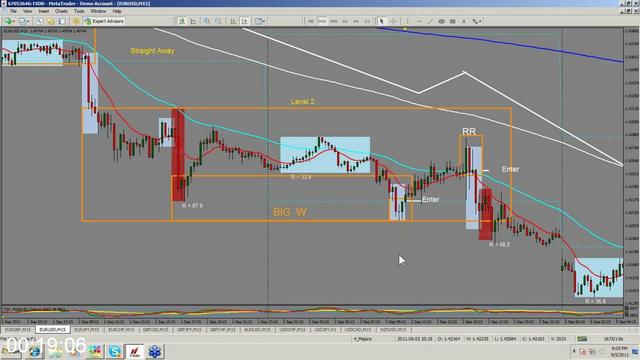
Task: Switch to the USDJPY,H1 chart tab
Action: (x=325, y=329)
